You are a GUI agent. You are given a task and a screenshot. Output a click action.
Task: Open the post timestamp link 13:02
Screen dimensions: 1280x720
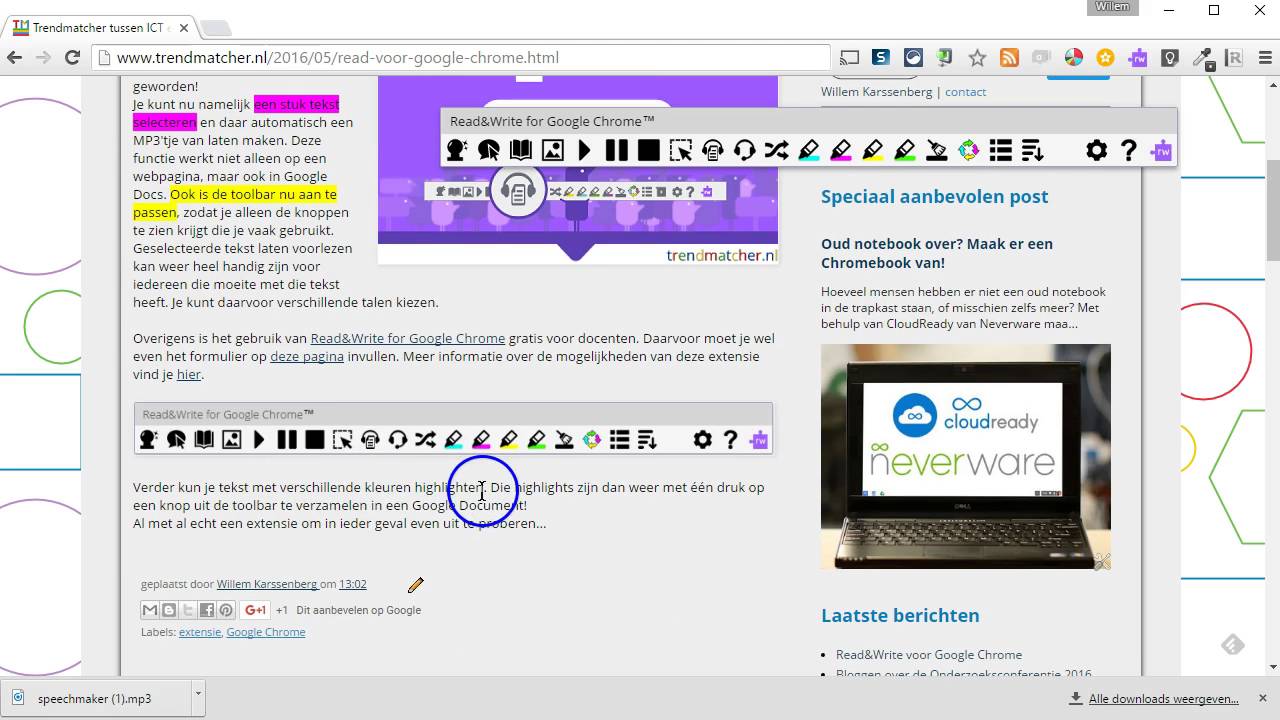coord(353,584)
